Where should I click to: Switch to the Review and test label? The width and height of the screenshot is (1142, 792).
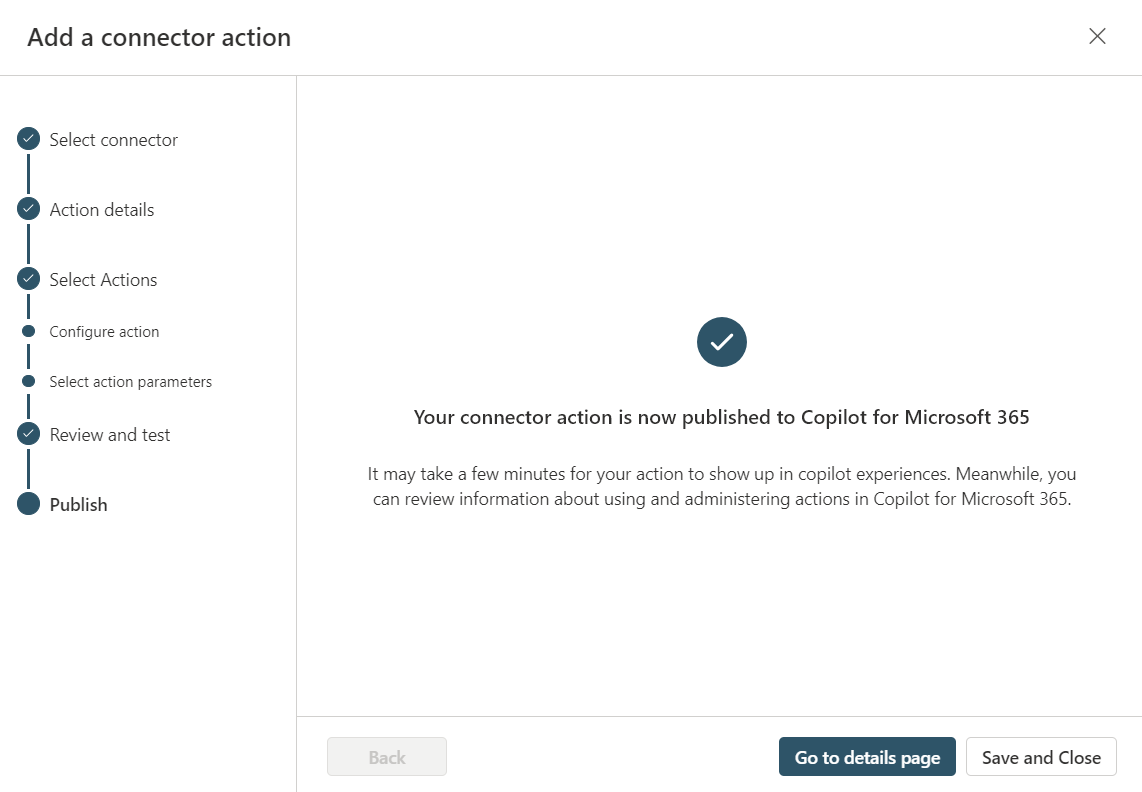110,435
